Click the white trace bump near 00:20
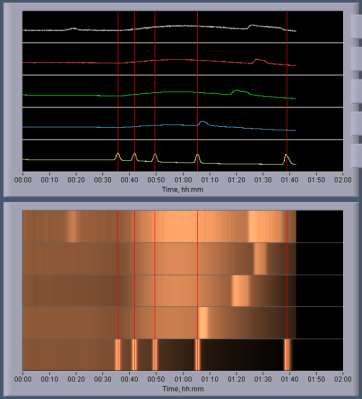 point(74,29)
